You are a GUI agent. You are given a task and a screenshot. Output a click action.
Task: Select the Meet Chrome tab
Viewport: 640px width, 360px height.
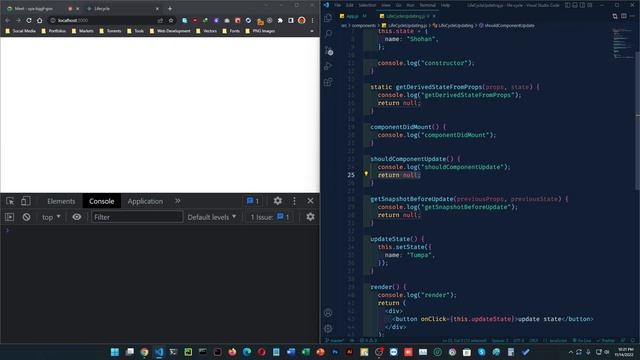coord(43,8)
